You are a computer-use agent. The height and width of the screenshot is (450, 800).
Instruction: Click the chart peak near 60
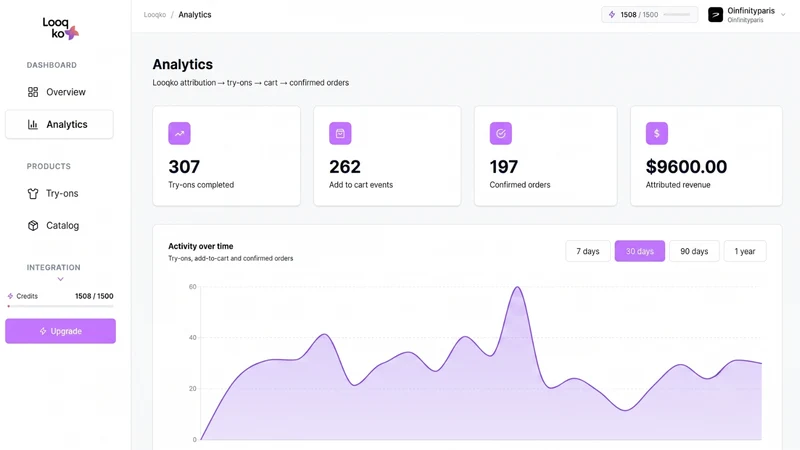coord(517,288)
